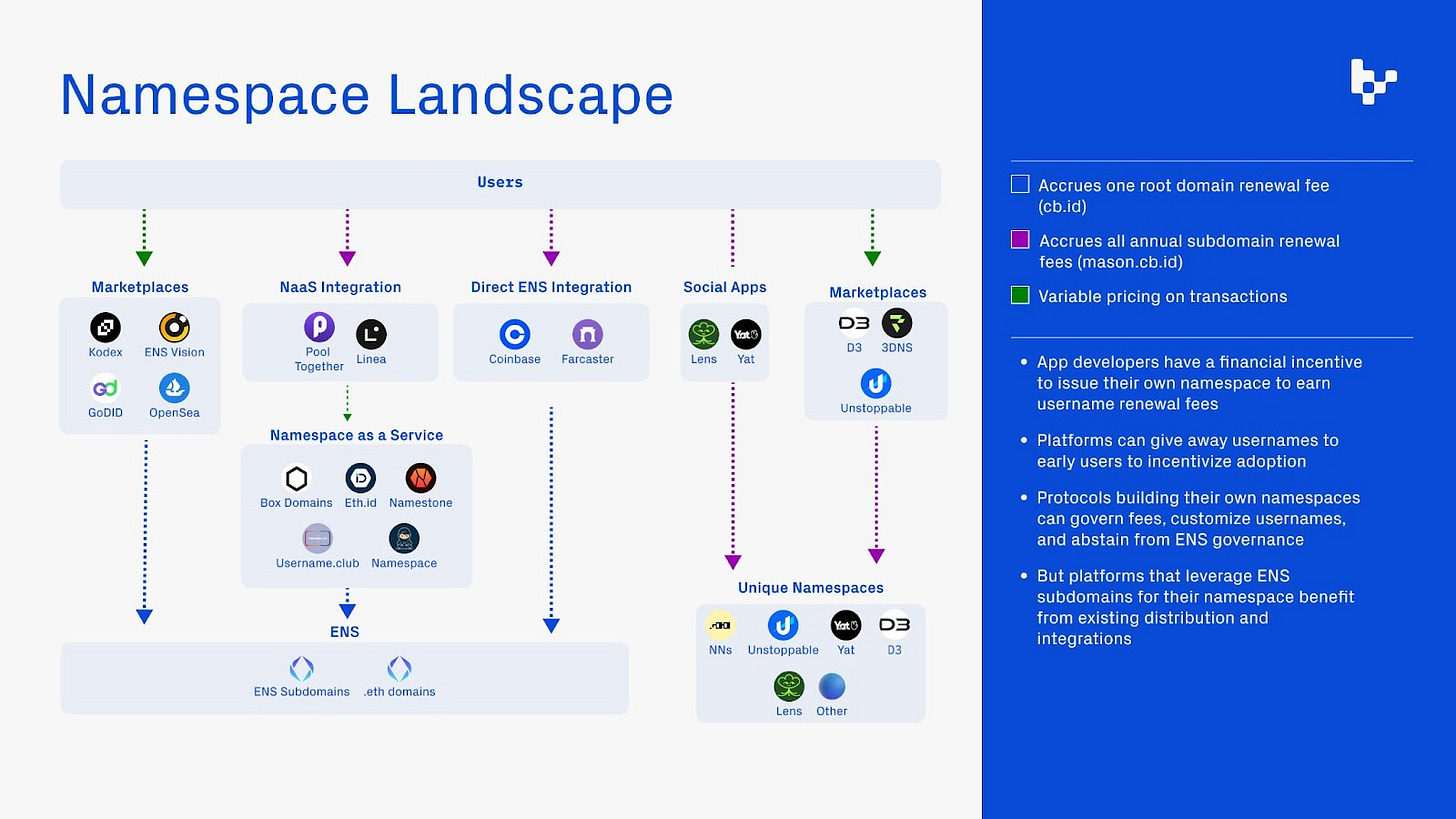Click the '.eth domains' label
The height and width of the screenshot is (819, 1456).
point(399,692)
